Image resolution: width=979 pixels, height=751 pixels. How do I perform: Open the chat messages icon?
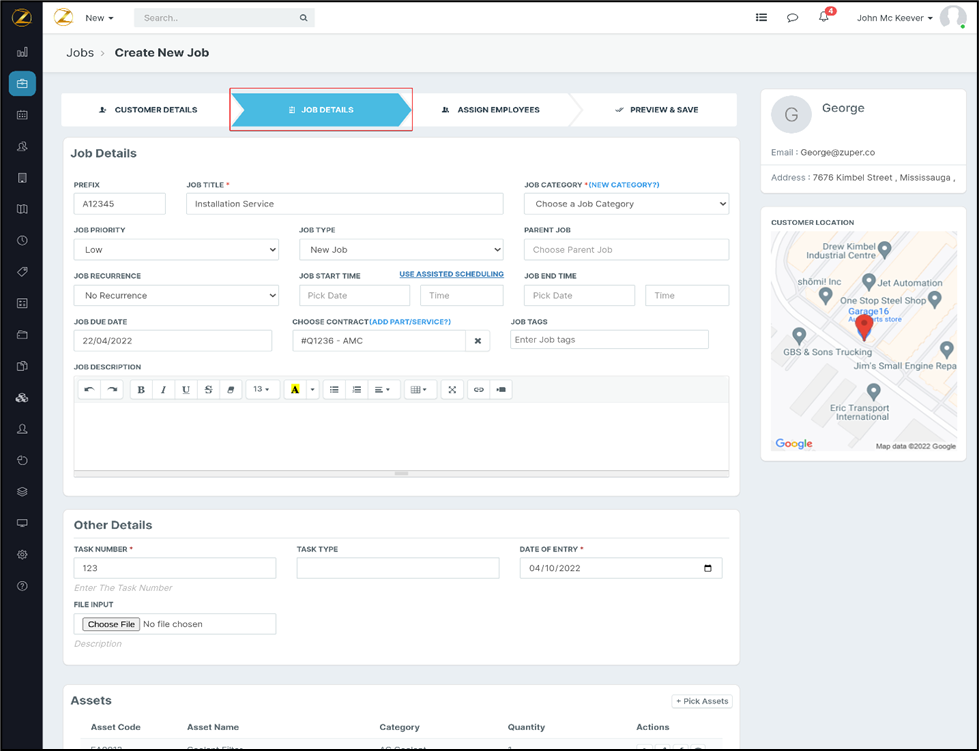[x=792, y=18]
